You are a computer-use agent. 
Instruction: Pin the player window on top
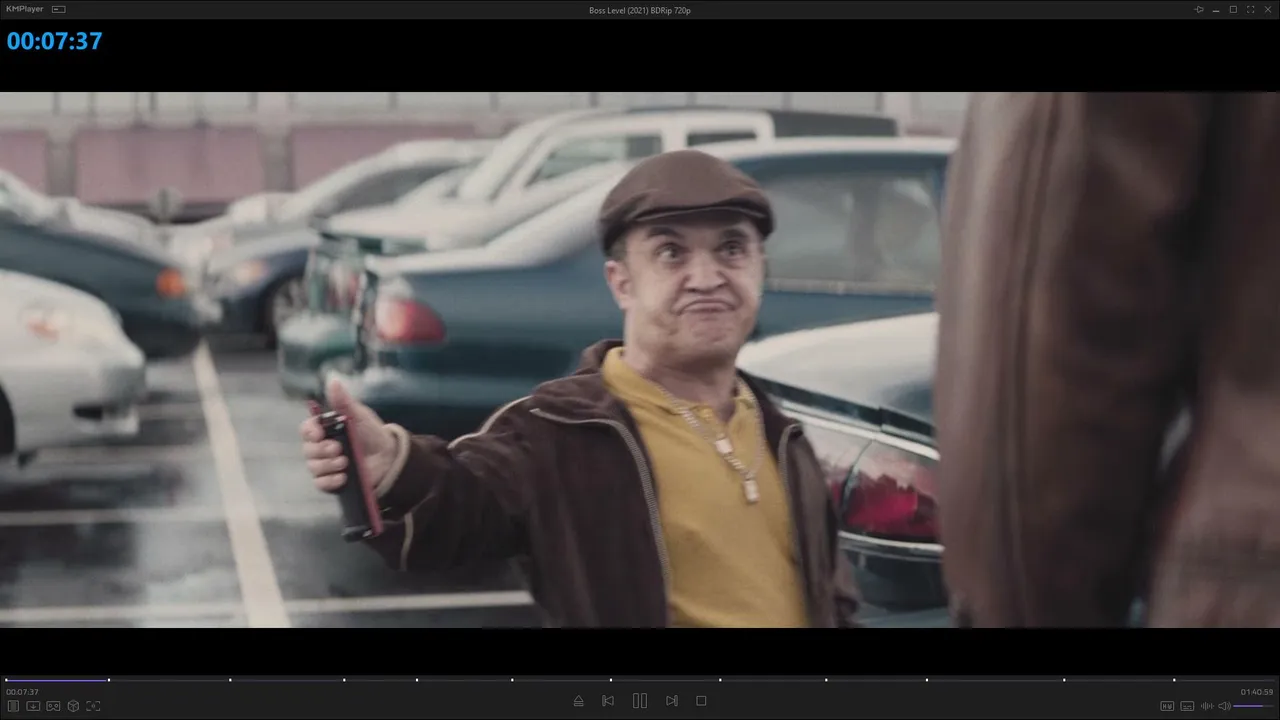(x=1199, y=10)
